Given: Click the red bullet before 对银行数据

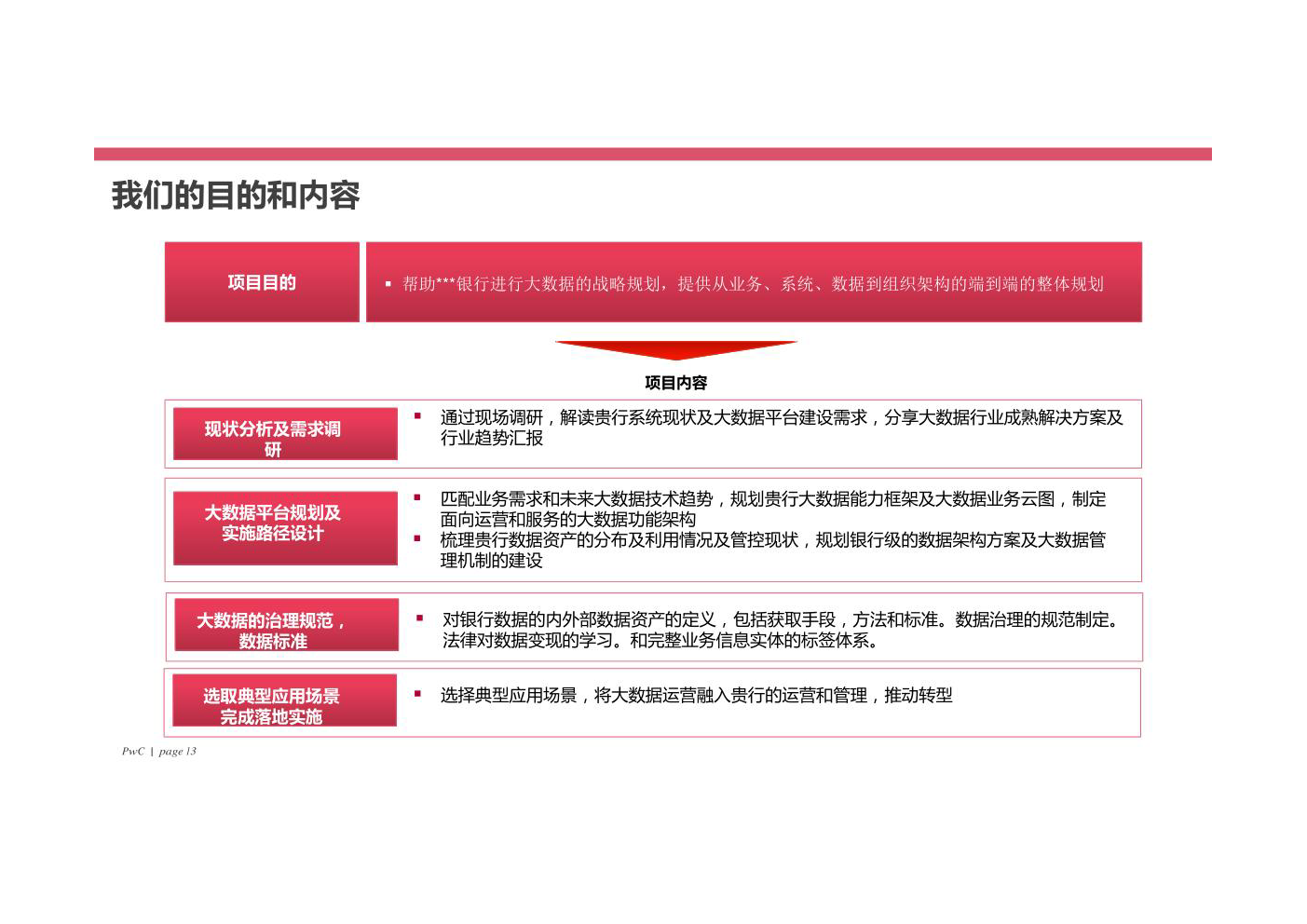Looking at the screenshot, I should pyautogui.click(x=419, y=618).
